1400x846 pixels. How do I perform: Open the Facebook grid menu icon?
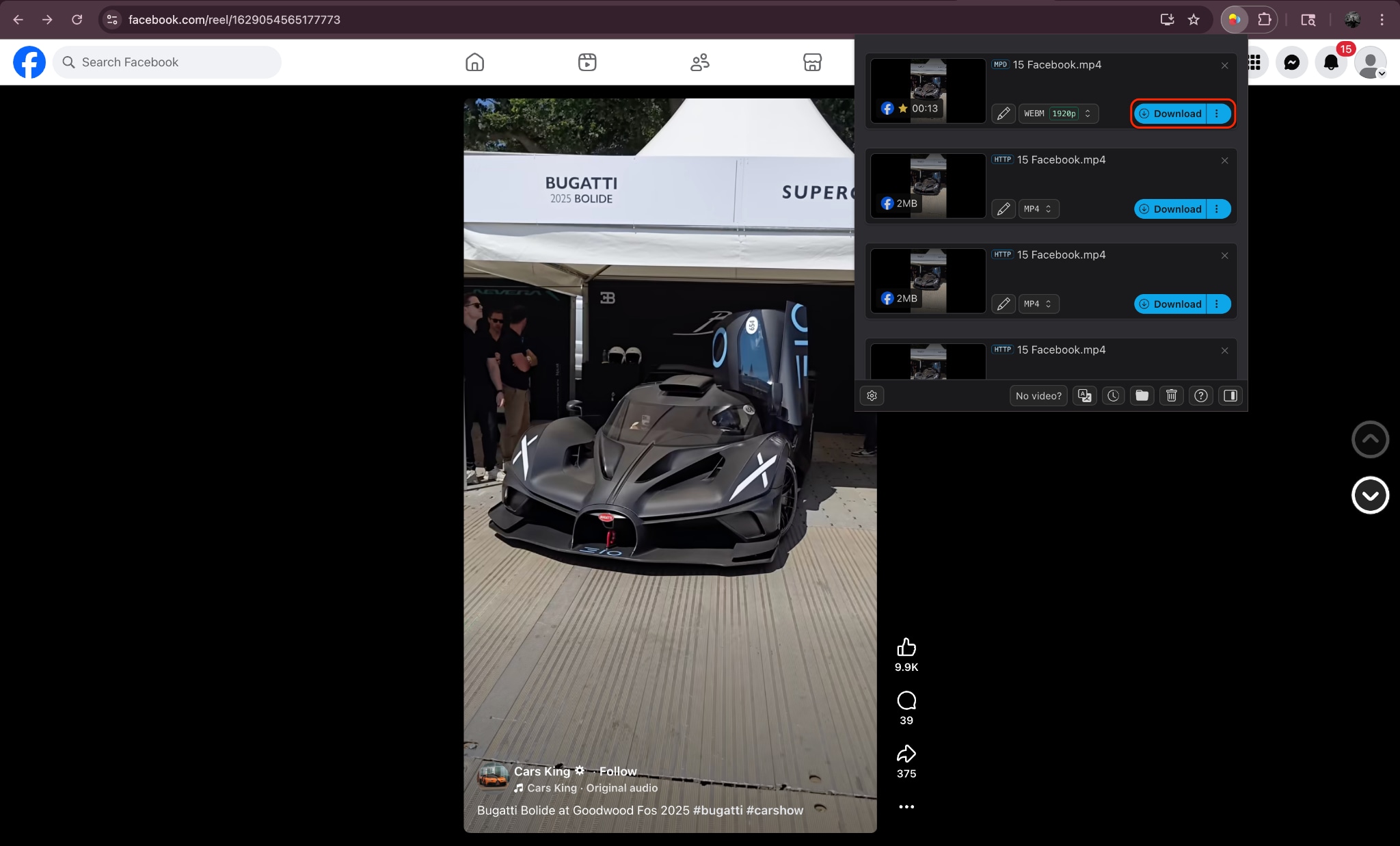coord(1255,63)
